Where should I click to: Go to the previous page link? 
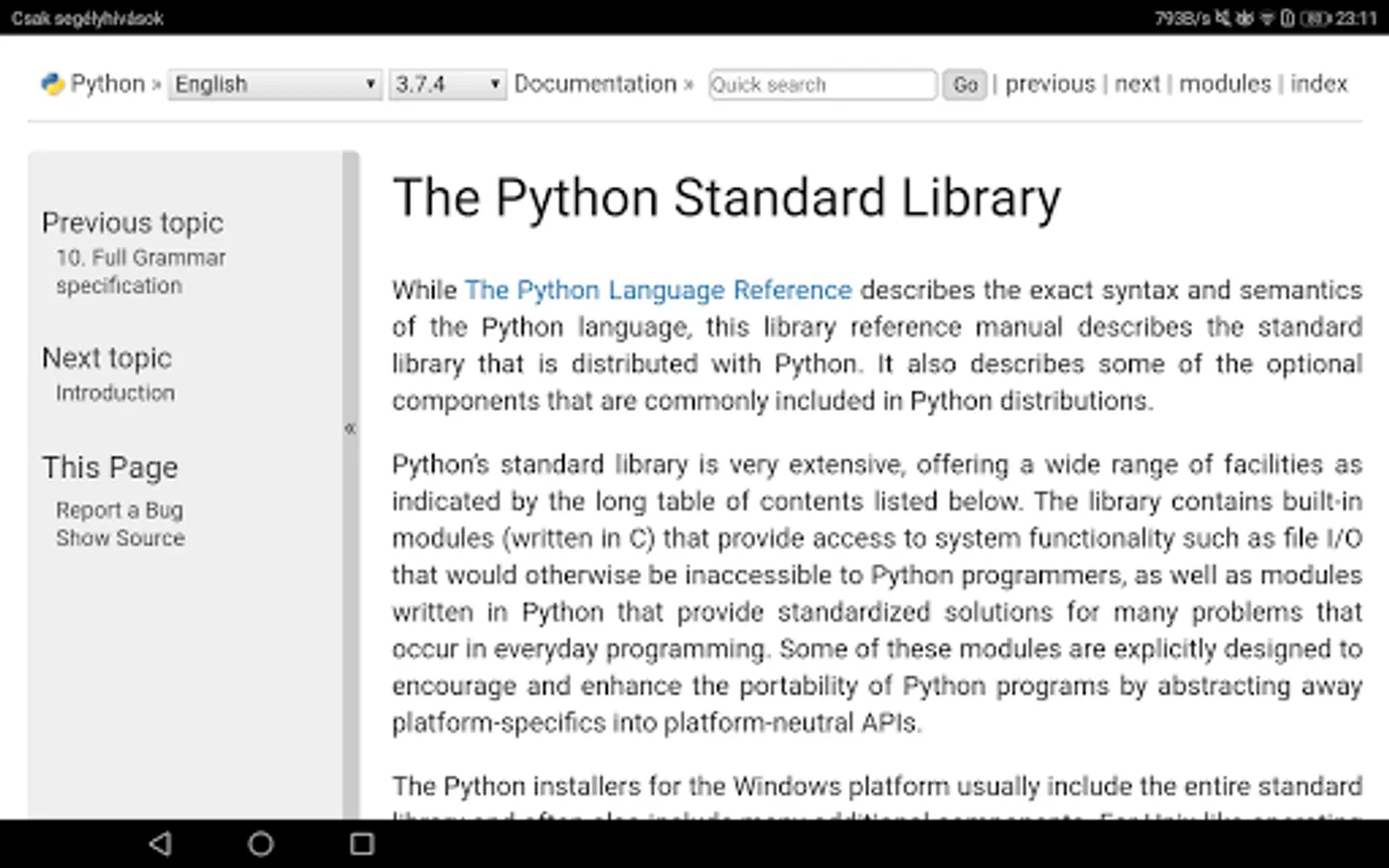pos(1050,84)
